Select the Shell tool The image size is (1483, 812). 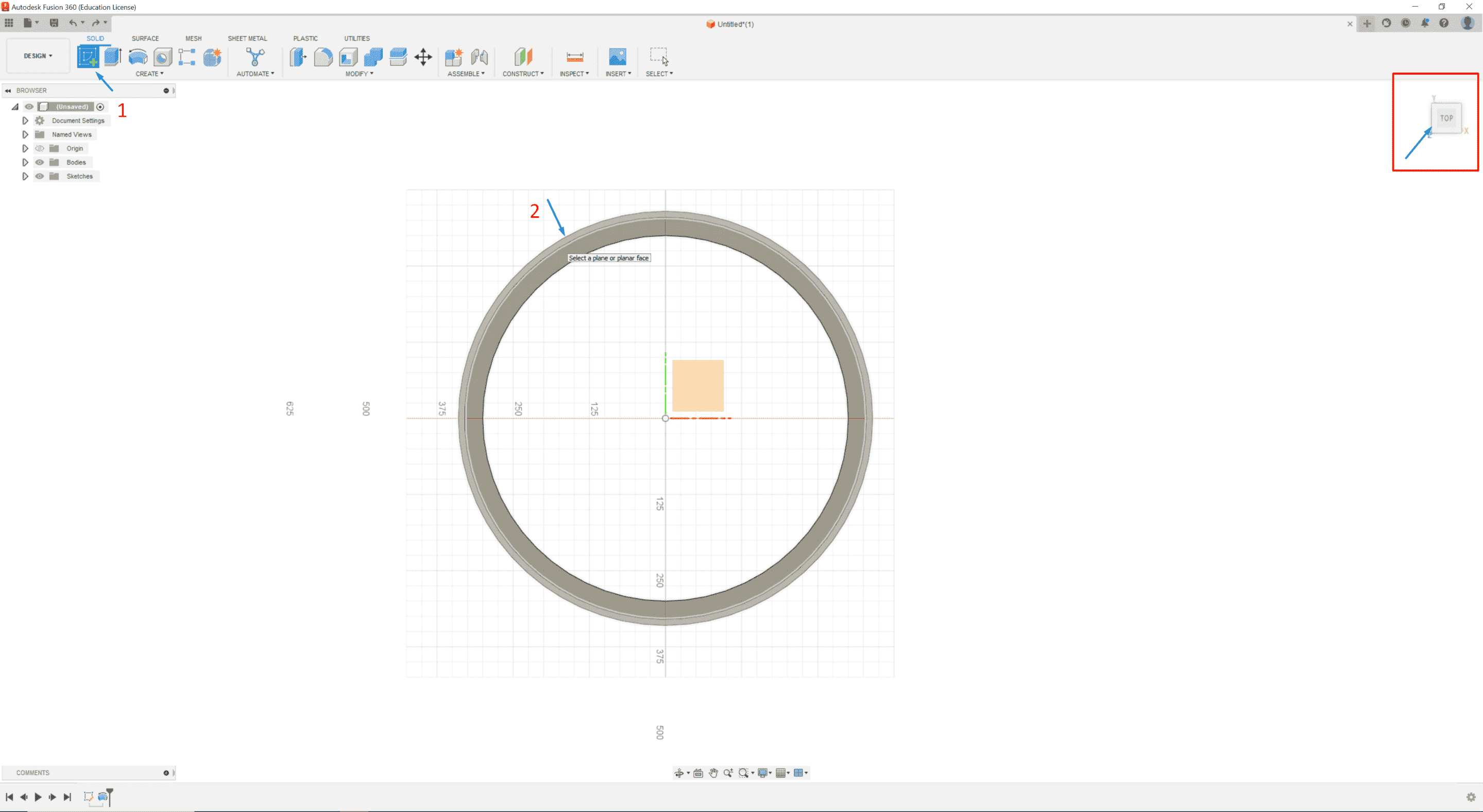coord(348,57)
